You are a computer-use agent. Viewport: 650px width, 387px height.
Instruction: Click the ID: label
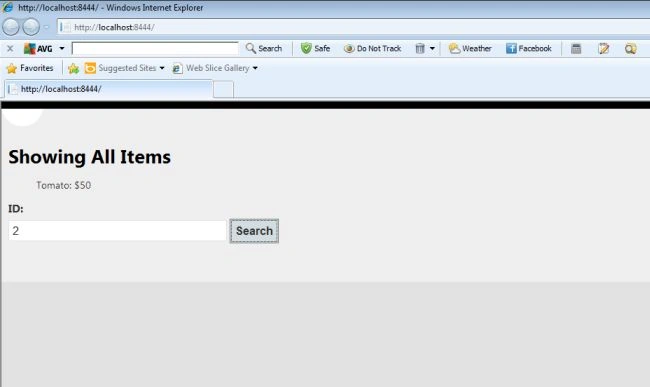(x=16, y=208)
